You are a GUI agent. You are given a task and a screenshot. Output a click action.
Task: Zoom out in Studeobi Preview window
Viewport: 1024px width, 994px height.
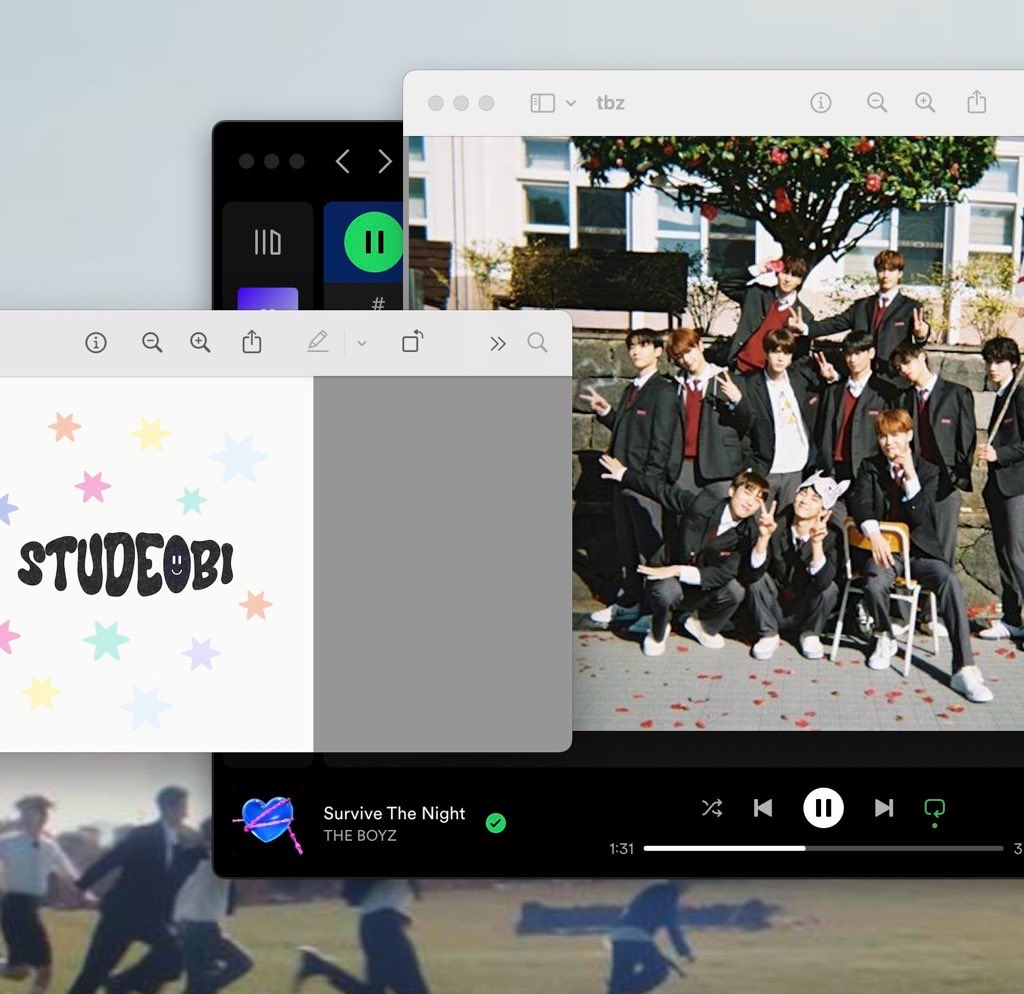tap(152, 342)
